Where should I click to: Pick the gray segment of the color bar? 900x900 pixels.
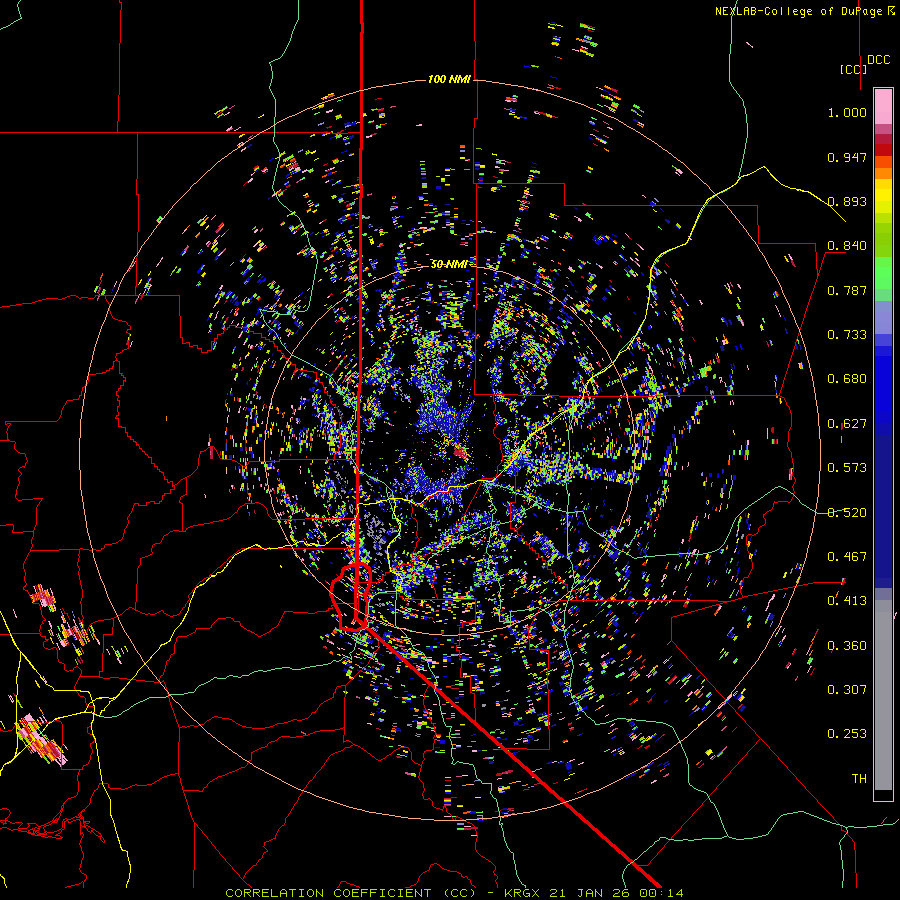click(883, 695)
